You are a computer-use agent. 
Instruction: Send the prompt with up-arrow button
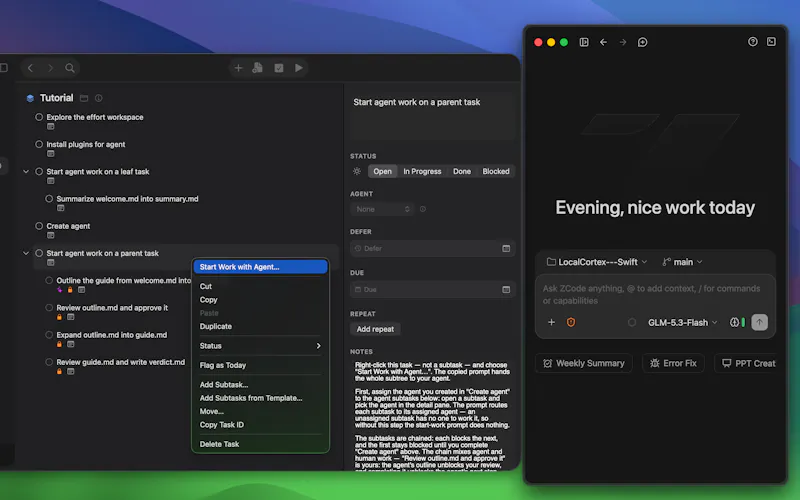(760, 322)
